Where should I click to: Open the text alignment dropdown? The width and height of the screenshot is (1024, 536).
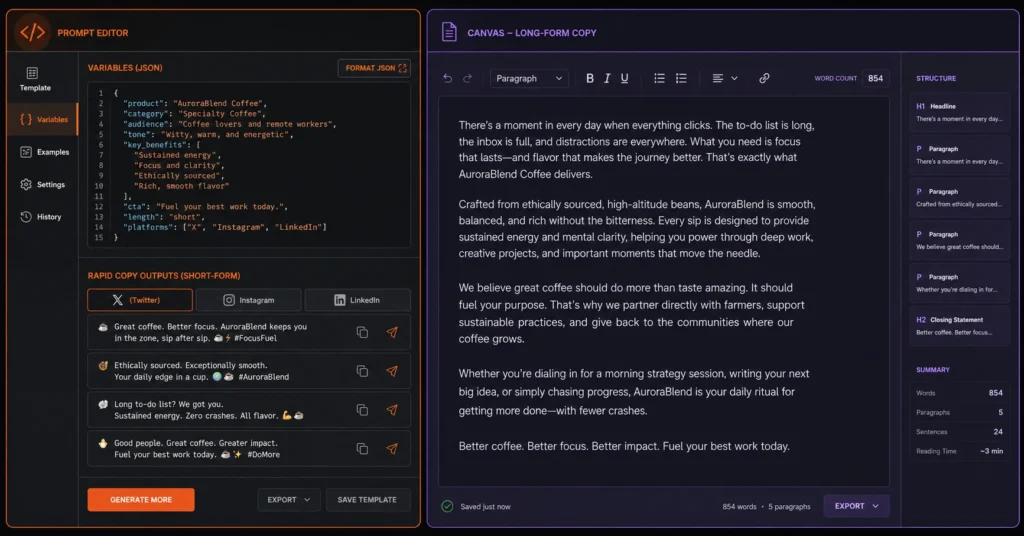click(724, 78)
